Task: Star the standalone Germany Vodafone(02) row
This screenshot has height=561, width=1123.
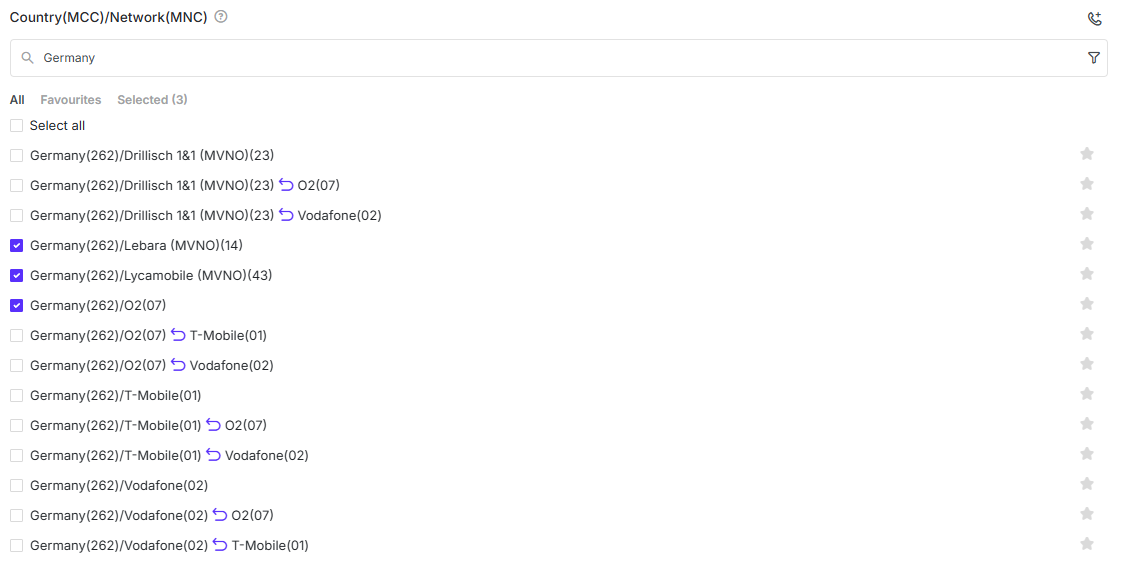Action: tap(1087, 484)
